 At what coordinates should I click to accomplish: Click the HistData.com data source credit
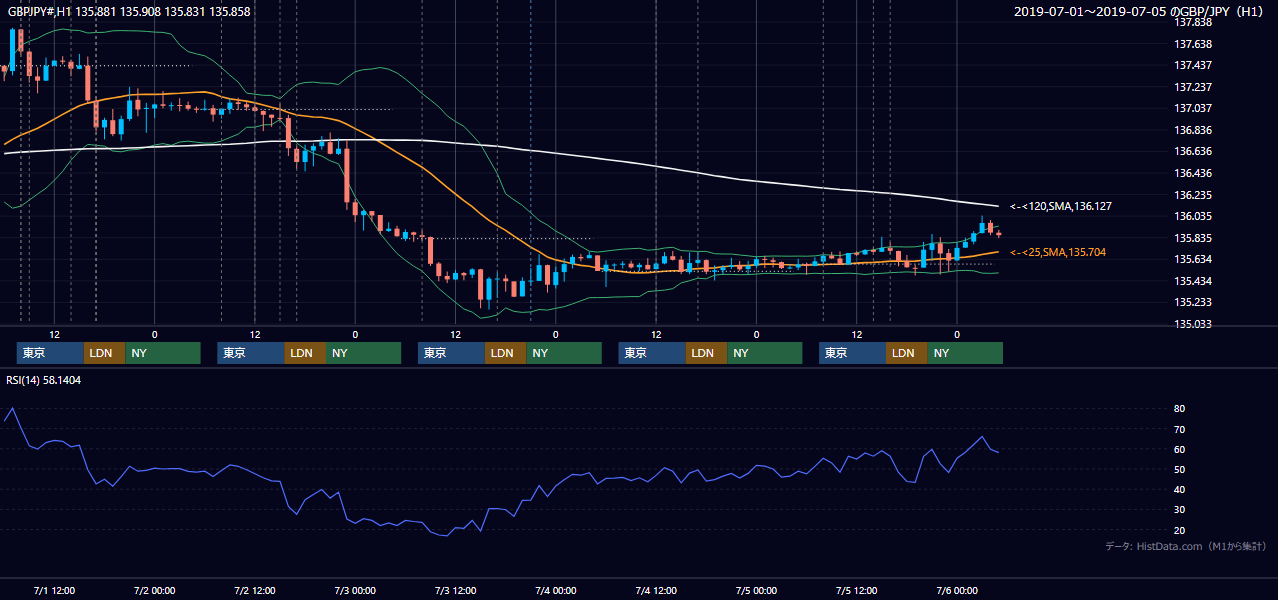pyautogui.click(x=1185, y=546)
